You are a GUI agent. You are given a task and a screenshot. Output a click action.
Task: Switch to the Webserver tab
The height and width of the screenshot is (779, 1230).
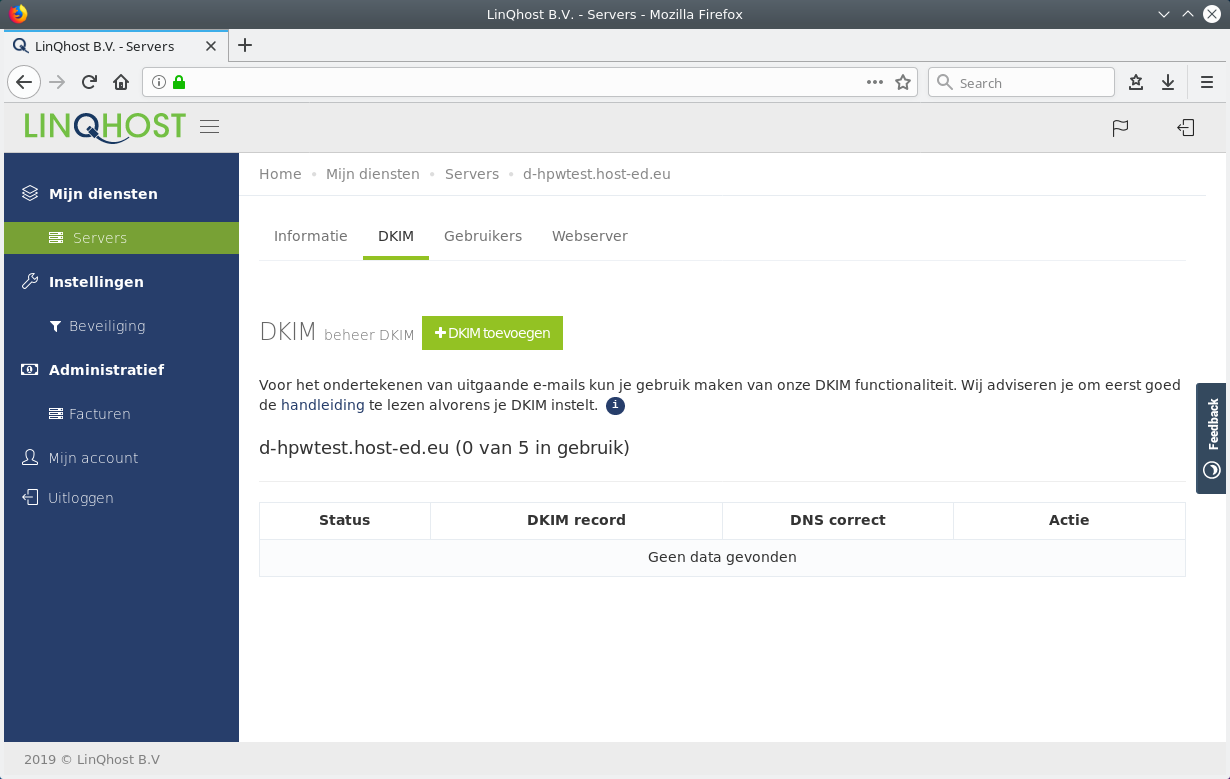(x=590, y=236)
